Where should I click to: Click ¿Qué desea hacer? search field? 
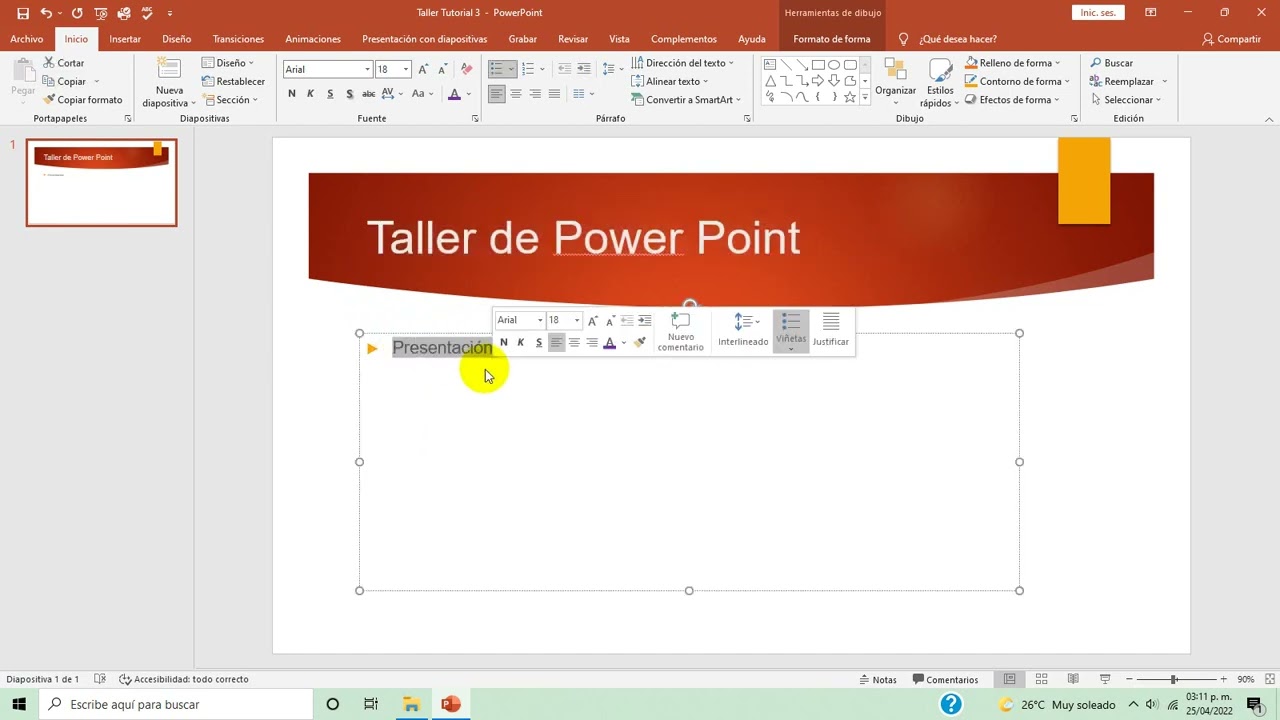coord(947,39)
